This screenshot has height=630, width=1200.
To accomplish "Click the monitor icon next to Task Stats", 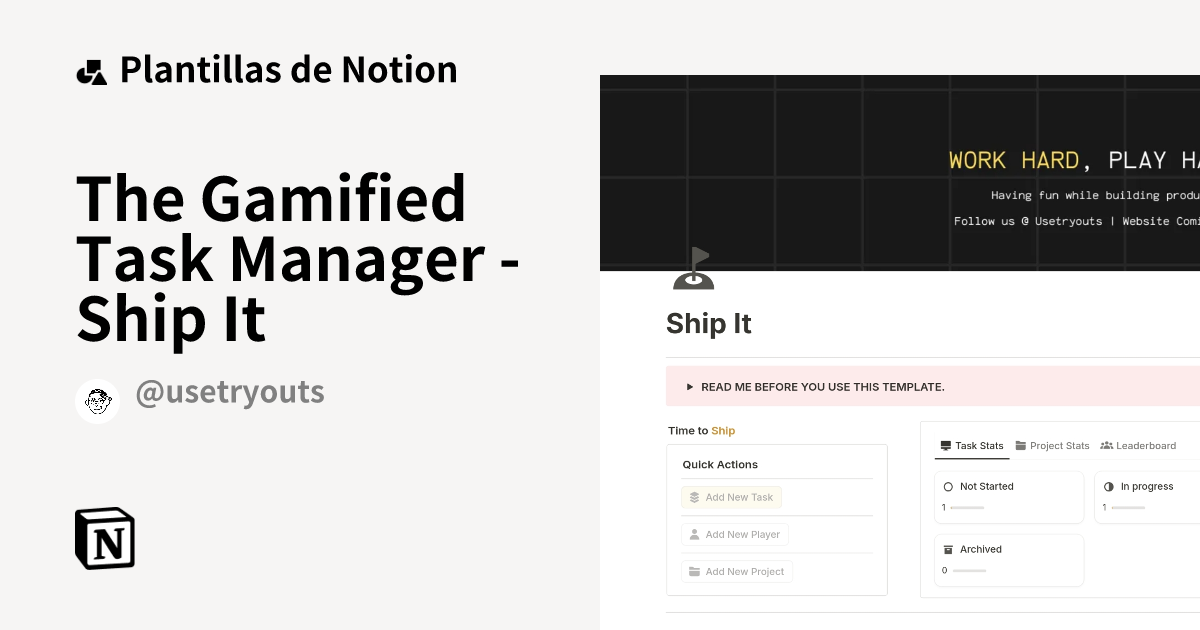I will 945,446.
